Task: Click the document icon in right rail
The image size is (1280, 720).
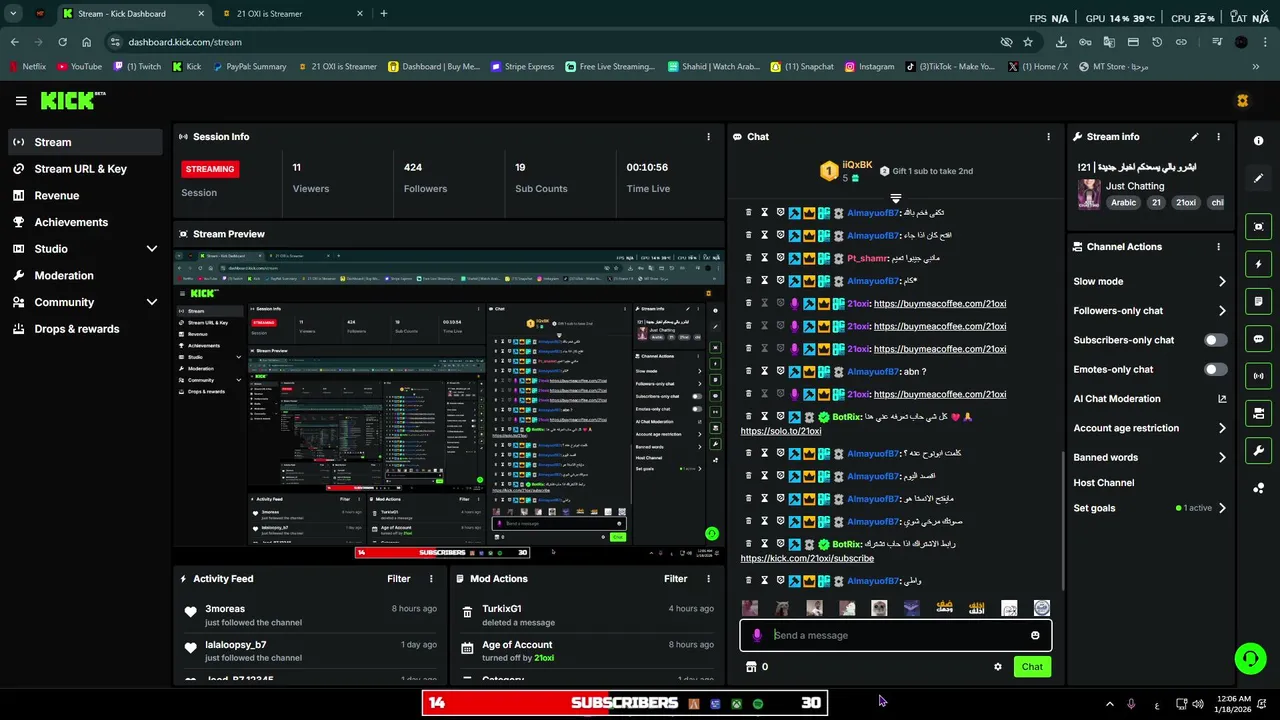Action: tap(1259, 301)
